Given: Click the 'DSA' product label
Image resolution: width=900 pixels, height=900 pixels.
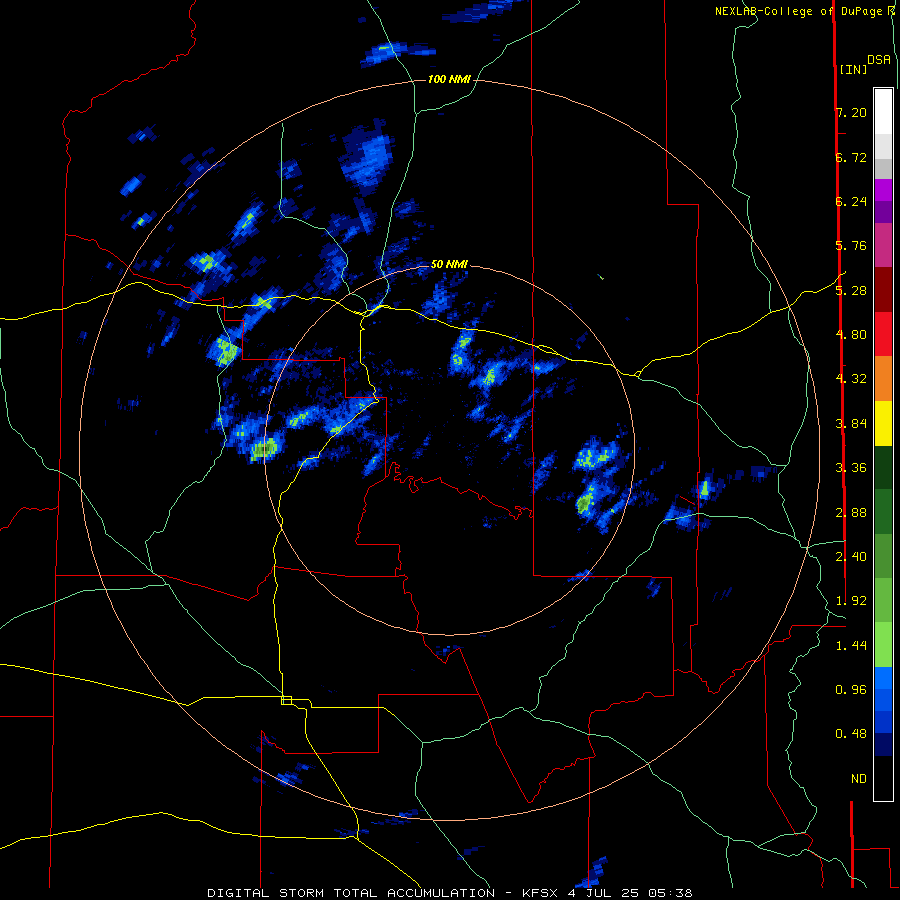Looking at the screenshot, I should pos(879,59).
